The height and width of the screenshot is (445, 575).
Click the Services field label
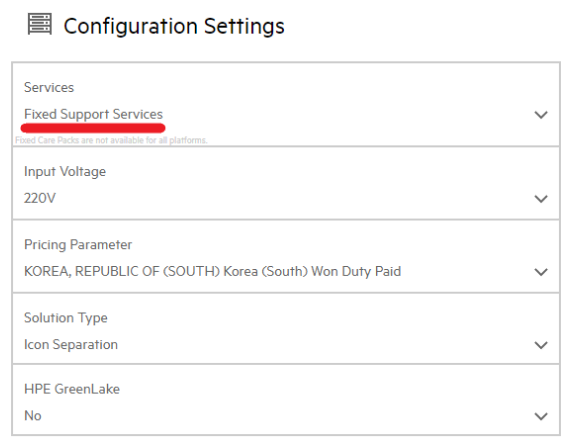pyautogui.click(x=49, y=87)
